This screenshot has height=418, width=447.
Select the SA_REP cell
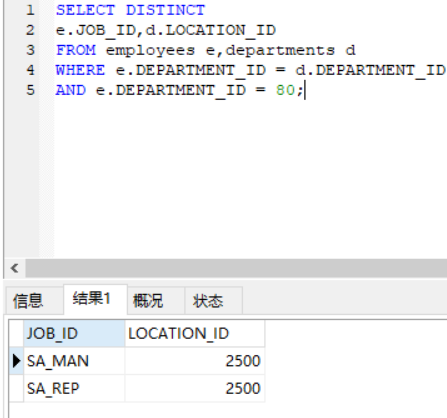(74, 389)
